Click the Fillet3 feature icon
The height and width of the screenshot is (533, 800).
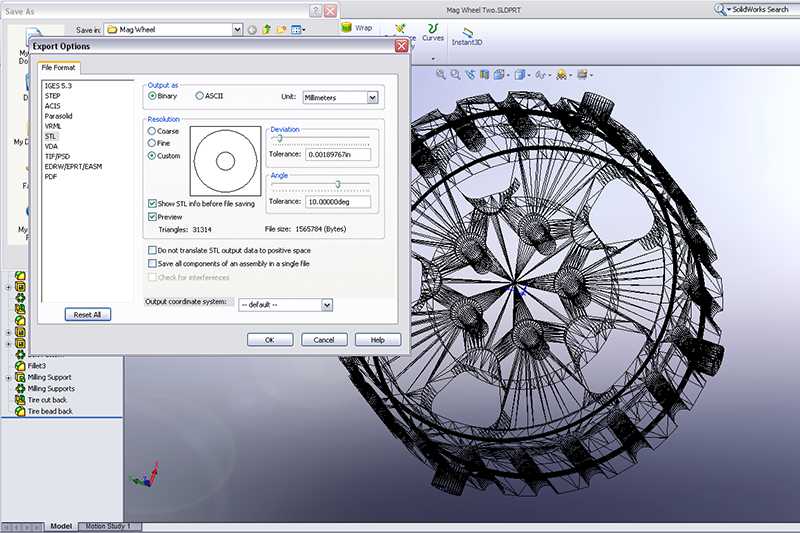tap(20, 366)
